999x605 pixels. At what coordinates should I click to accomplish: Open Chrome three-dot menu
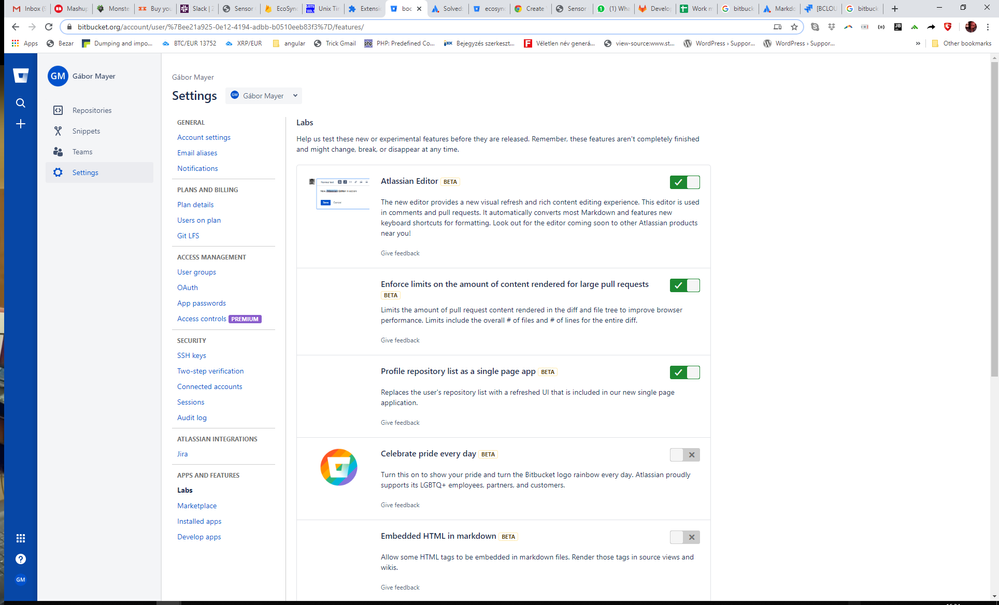tap(988, 27)
